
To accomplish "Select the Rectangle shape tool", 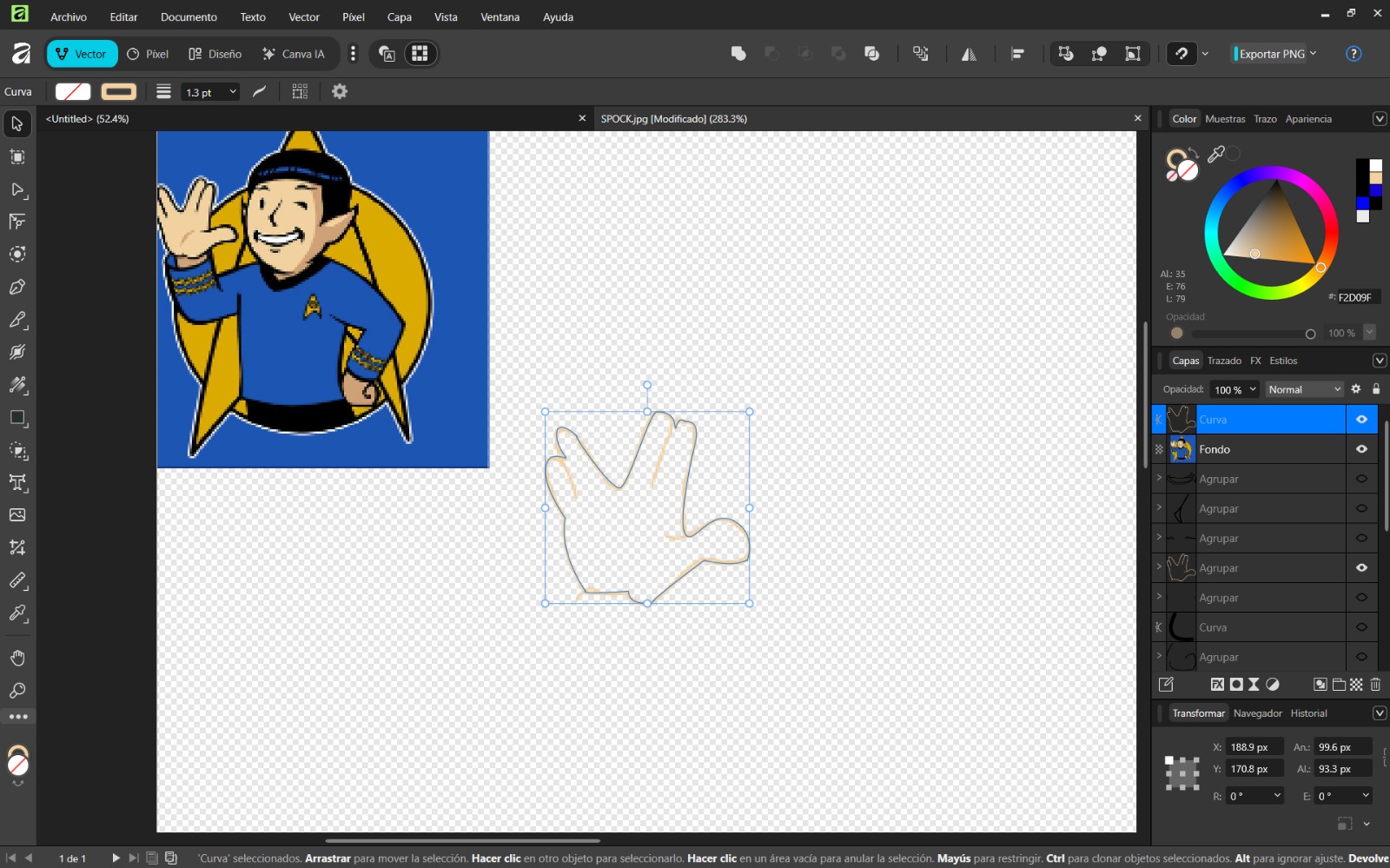I will [17, 418].
